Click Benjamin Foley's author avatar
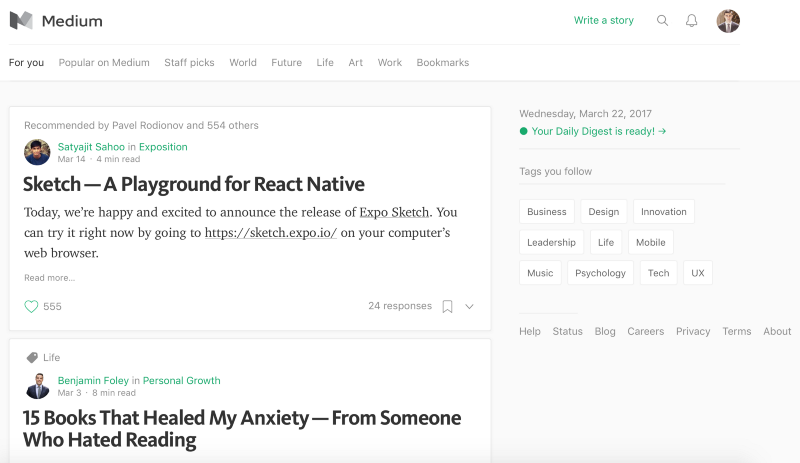This screenshot has height=463, width=800. tap(37, 386)
